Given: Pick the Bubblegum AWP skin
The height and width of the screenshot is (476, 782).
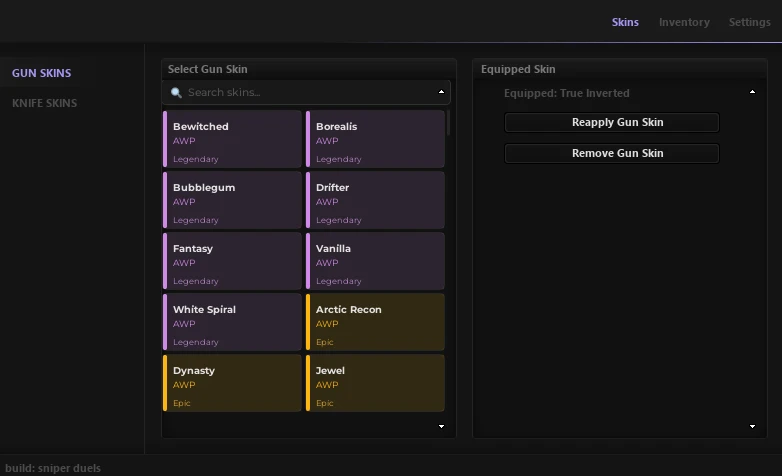Looking at the screenshot, I should [x=232, y=200].
